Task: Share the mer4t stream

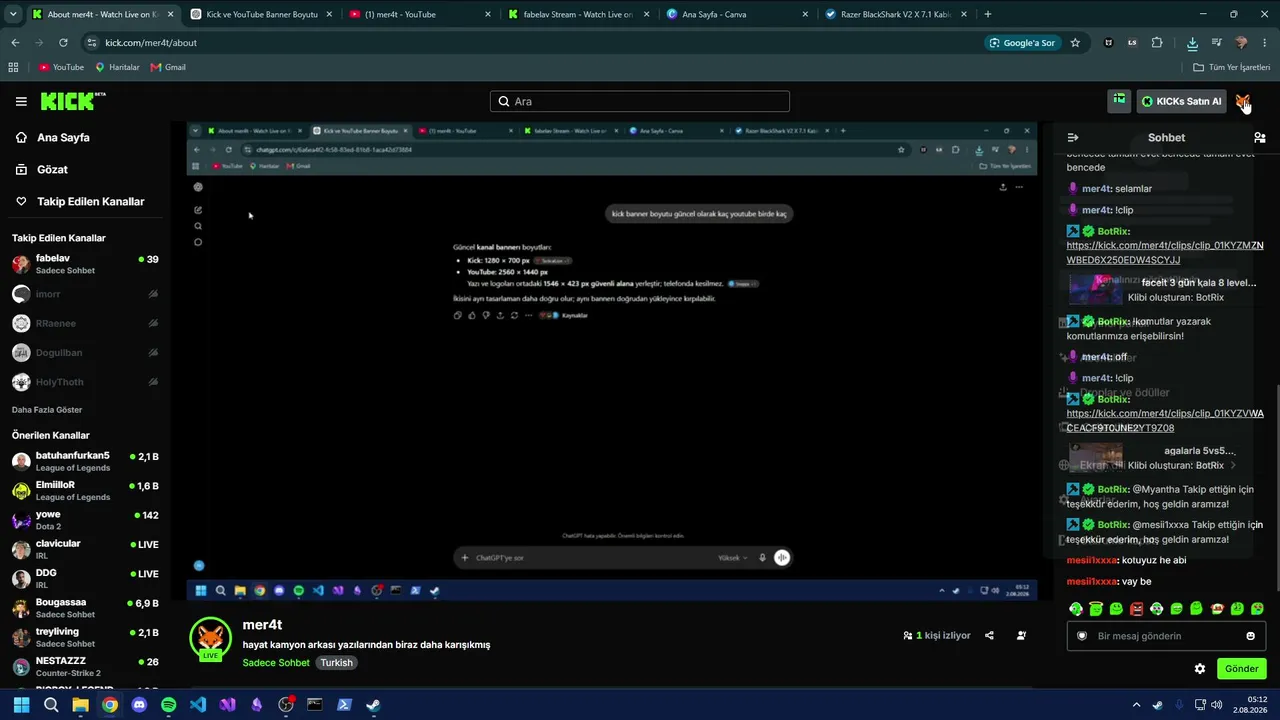Action: [989, 635]
